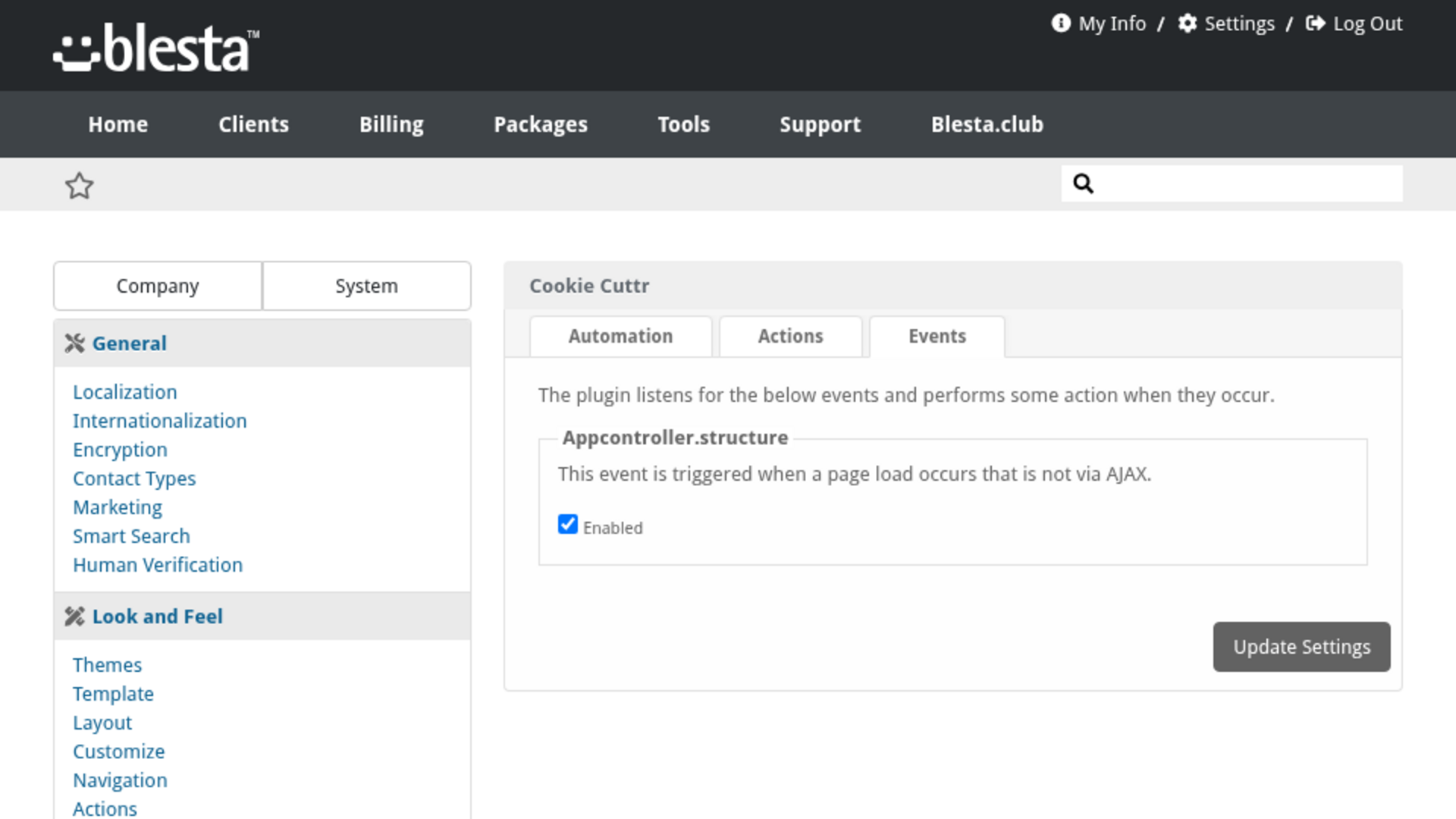The height and width of the screenshot is (819, 1456).
Task: Switch to System settings tab
Action: pos(366,286)
